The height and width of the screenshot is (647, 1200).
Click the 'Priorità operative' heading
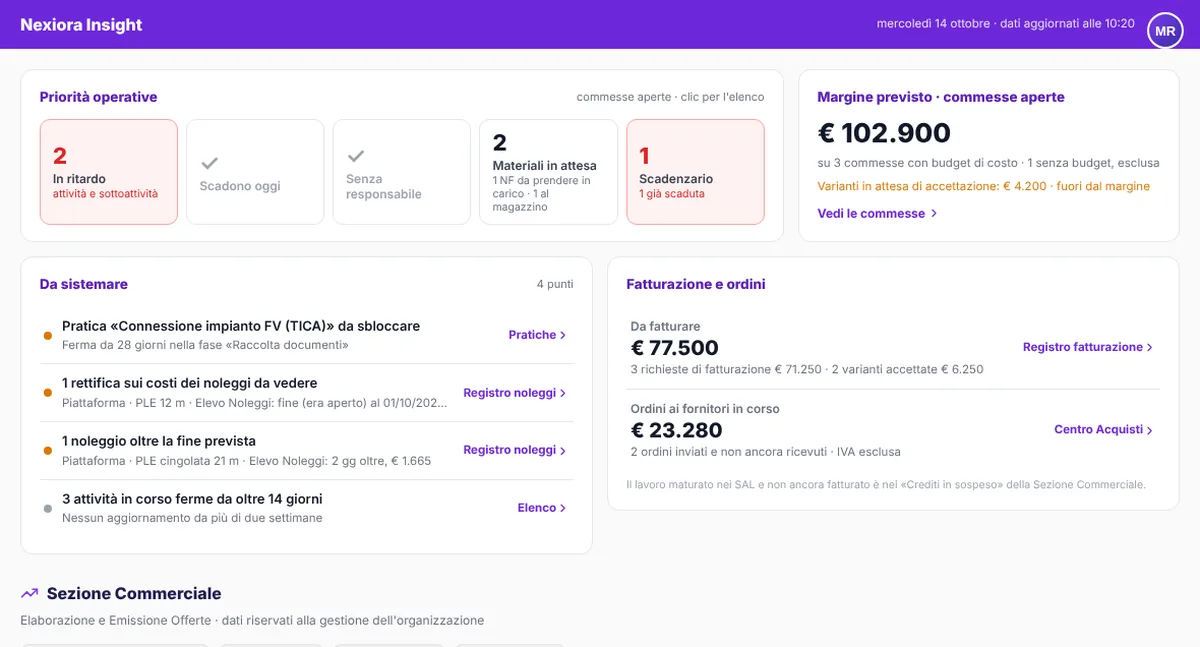[98, 97]
